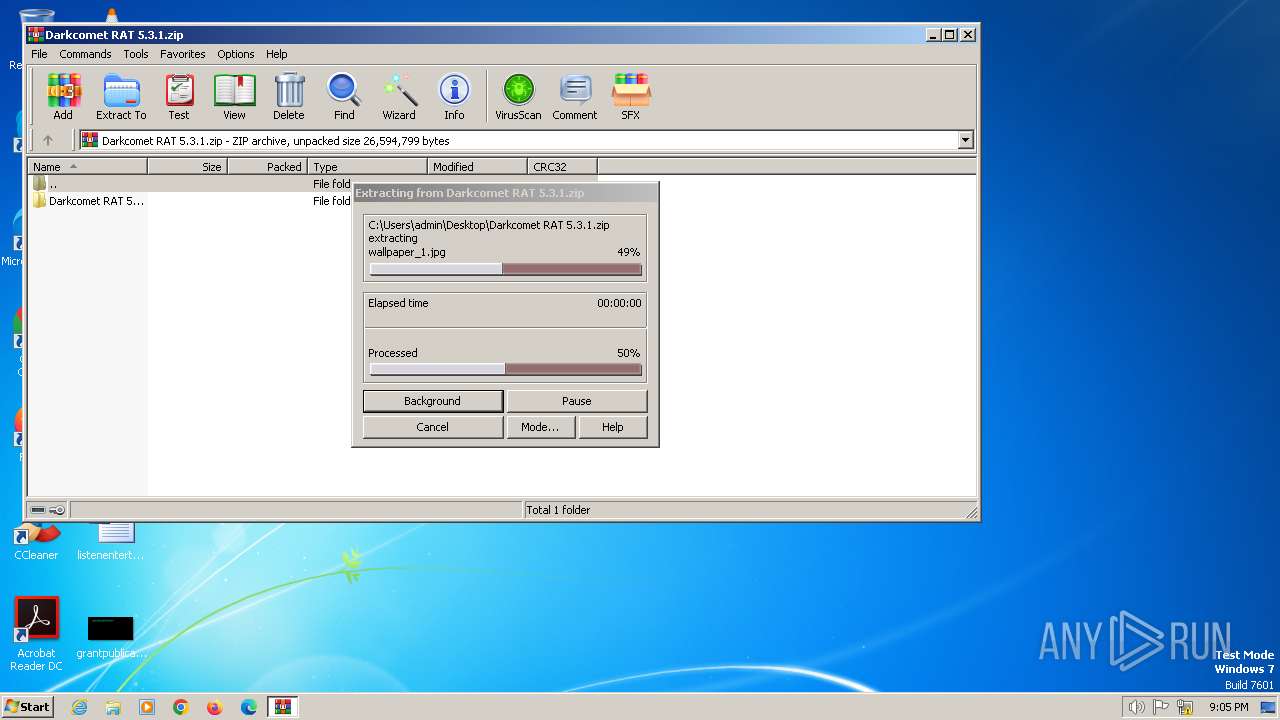The image size is (1280, 720).
Task: Click the Delete trash icon
Action: [289, 96]
